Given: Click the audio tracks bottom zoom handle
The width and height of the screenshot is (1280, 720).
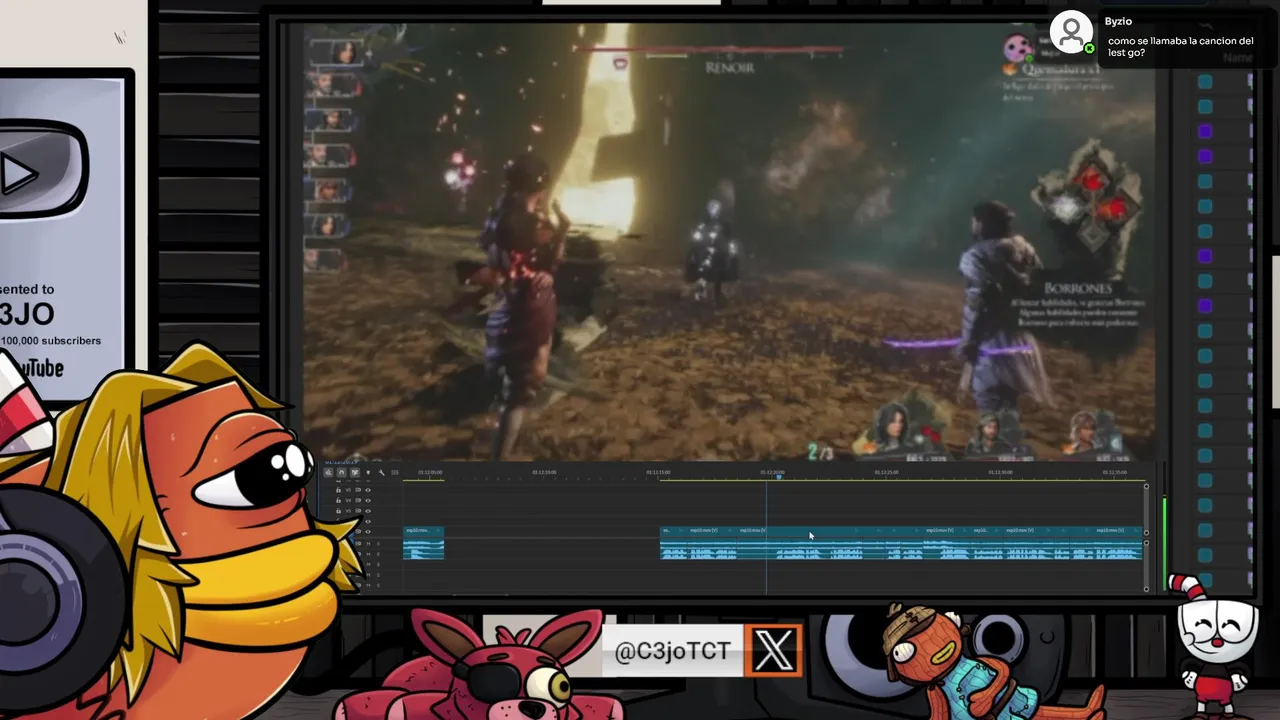Looking at the screenshot, I should coord(1146,589).
